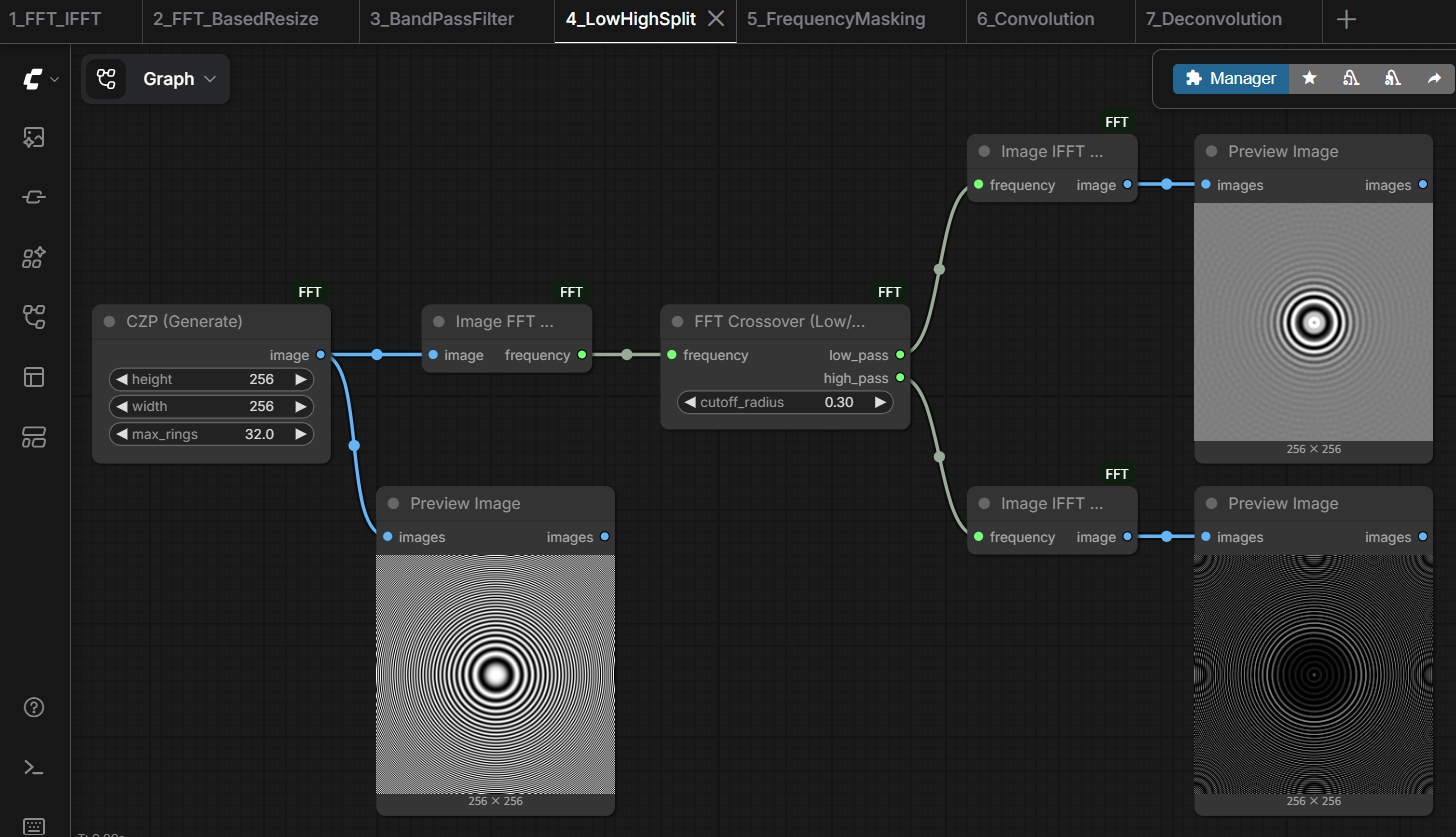Switch to the 2_FFT_BasedResize tab
This screenshot has width=1456, height=837.
236,19
